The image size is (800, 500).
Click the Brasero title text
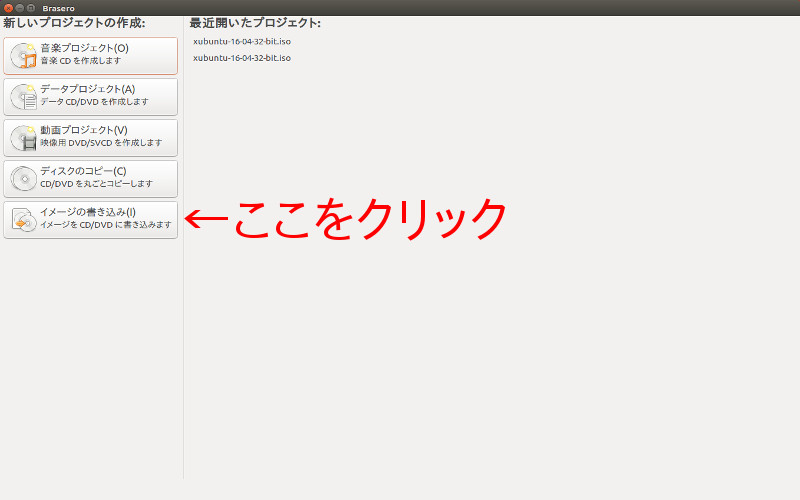(58, 9)
